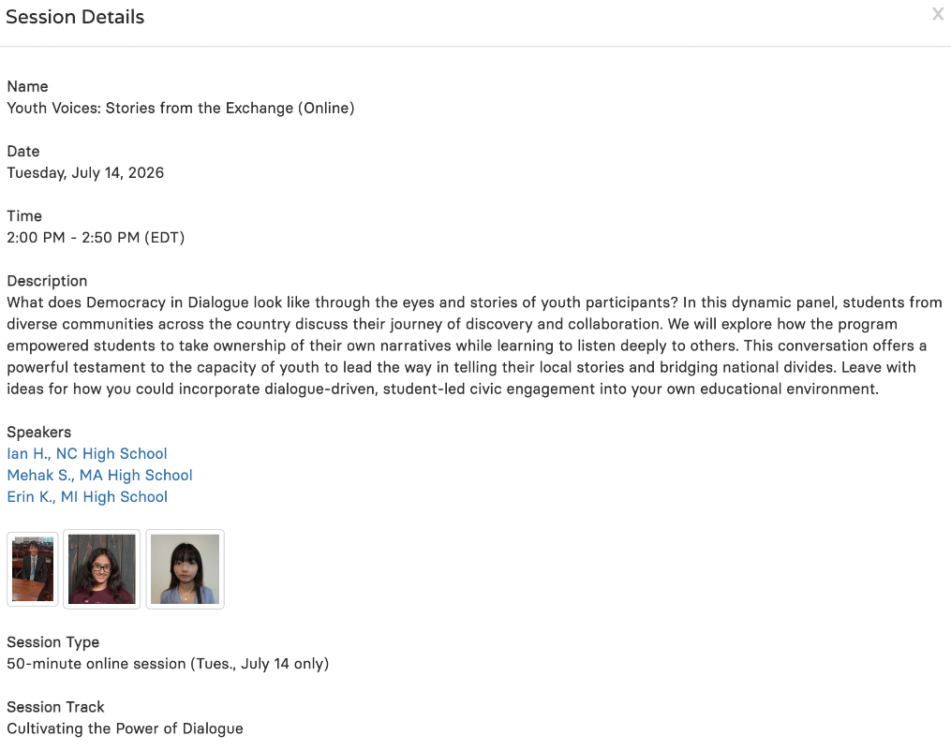This screenshot has width=951, height=750.
Task: Click the Session Type label
Action: pyautogui.click(x=53, y=642)
